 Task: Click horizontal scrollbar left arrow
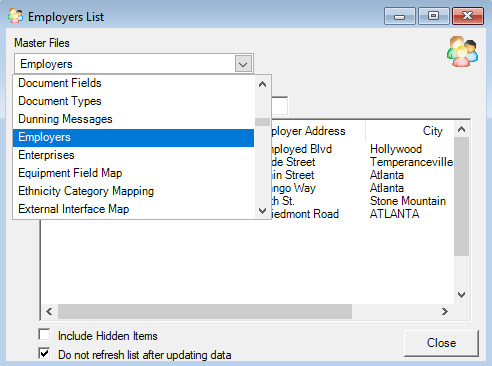pos(49,311)
